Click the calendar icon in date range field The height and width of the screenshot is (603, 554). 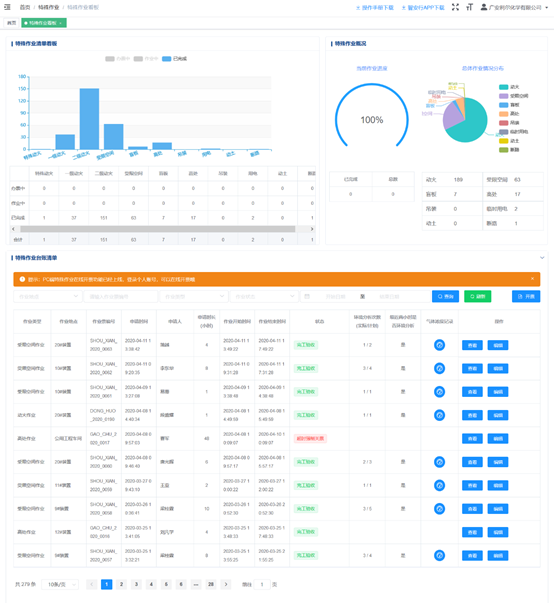(307, 297)
